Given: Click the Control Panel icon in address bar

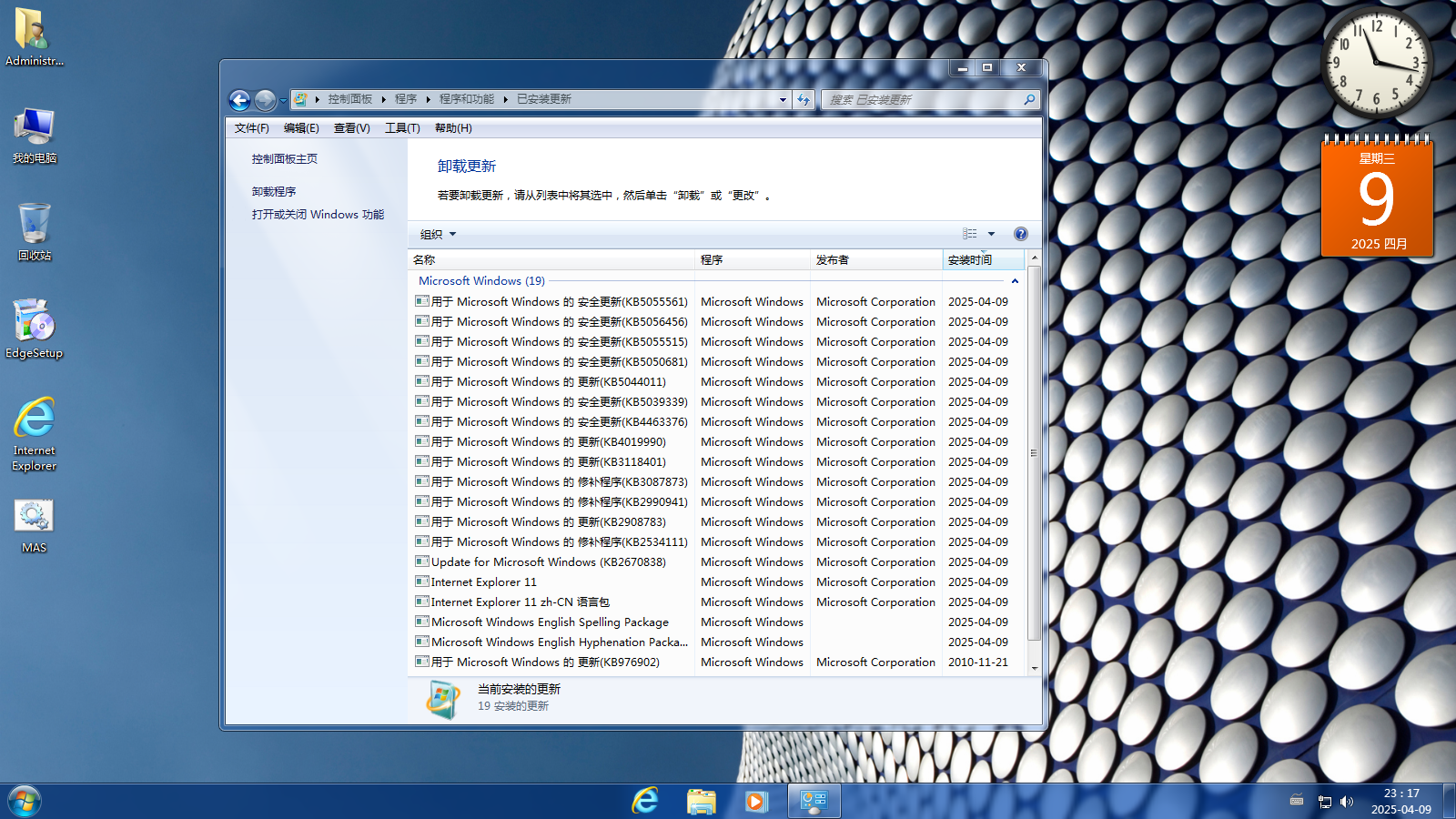Looking at the screenshot, I should 300,99.
